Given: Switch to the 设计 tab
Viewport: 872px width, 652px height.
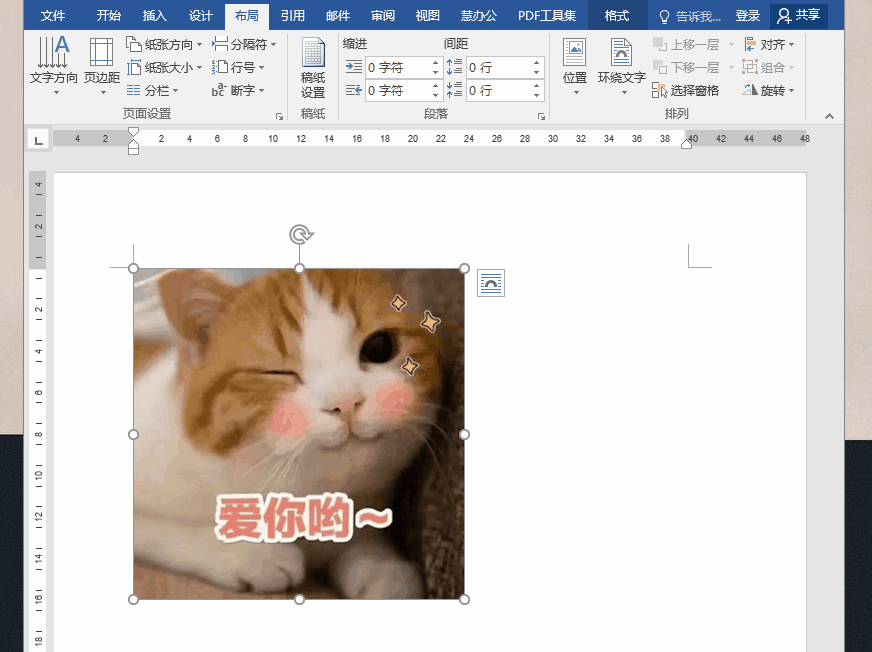Looking at the screenshot, I should coord(200,16).
